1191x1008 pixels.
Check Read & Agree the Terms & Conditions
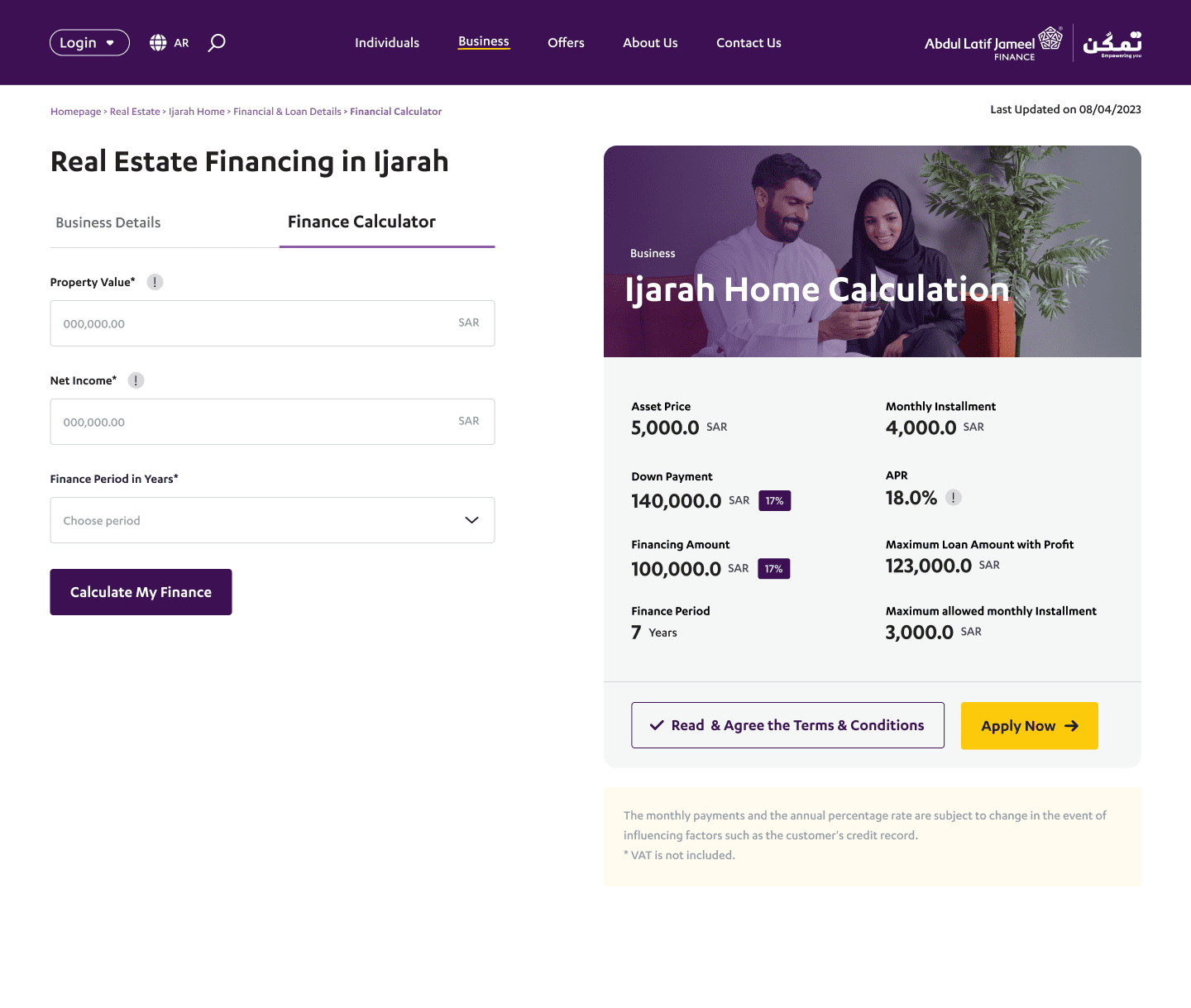787,725
